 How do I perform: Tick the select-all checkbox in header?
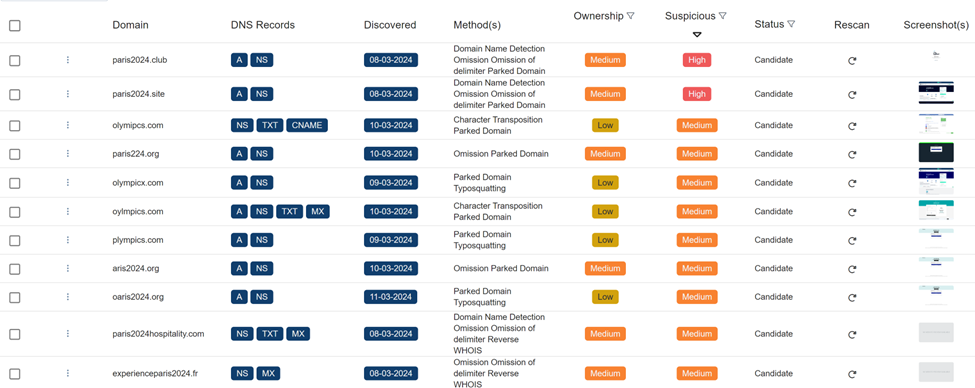point(15,25)
